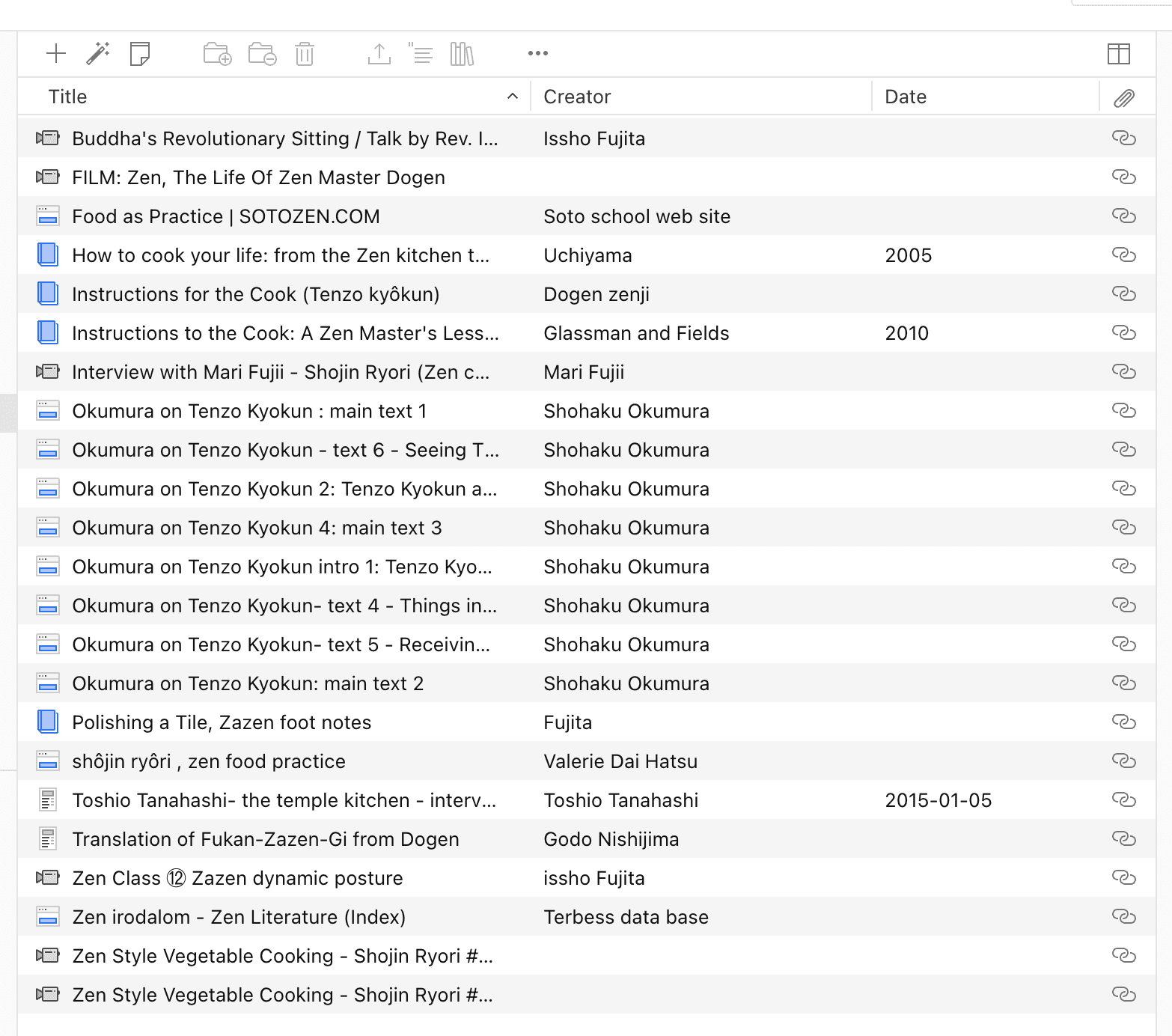
Task: Toggle the column layout panel icon
Action: tap(1118, 53)
